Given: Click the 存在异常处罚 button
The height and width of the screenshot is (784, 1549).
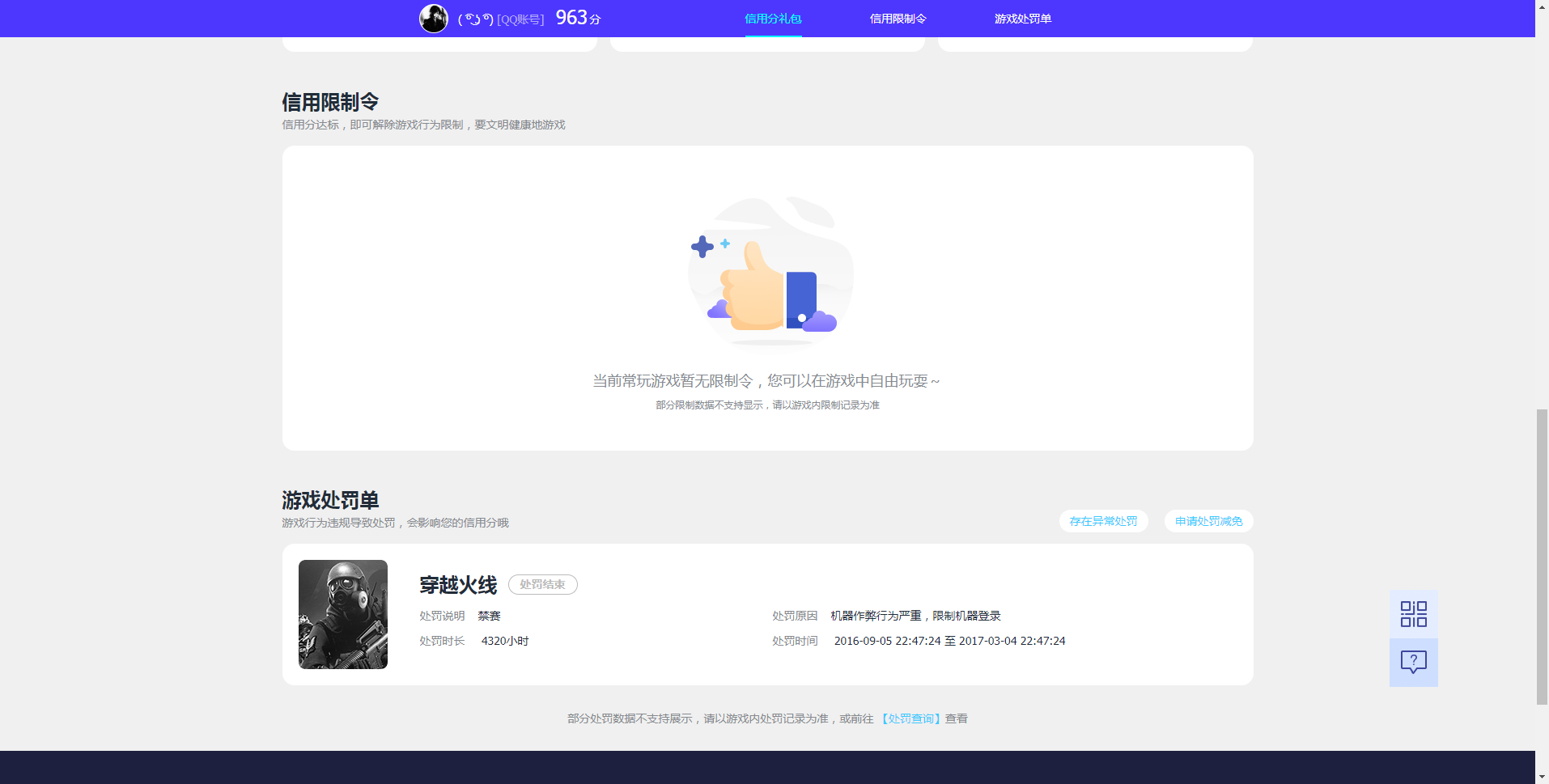Looking at the screenshot, I should [1103, 521].
